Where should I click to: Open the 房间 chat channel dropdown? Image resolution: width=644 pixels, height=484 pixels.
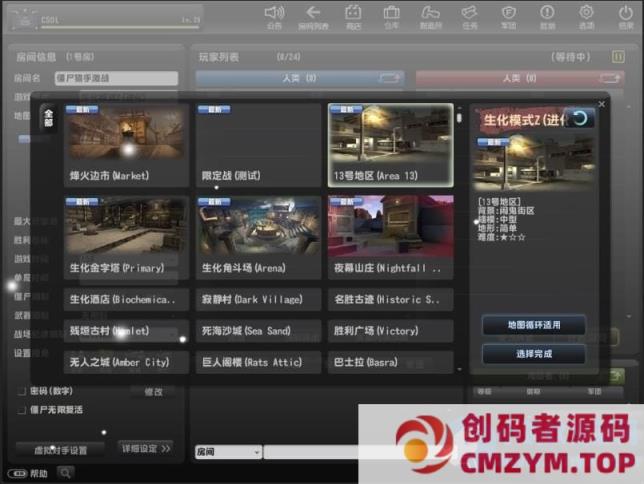click(228, 452)
